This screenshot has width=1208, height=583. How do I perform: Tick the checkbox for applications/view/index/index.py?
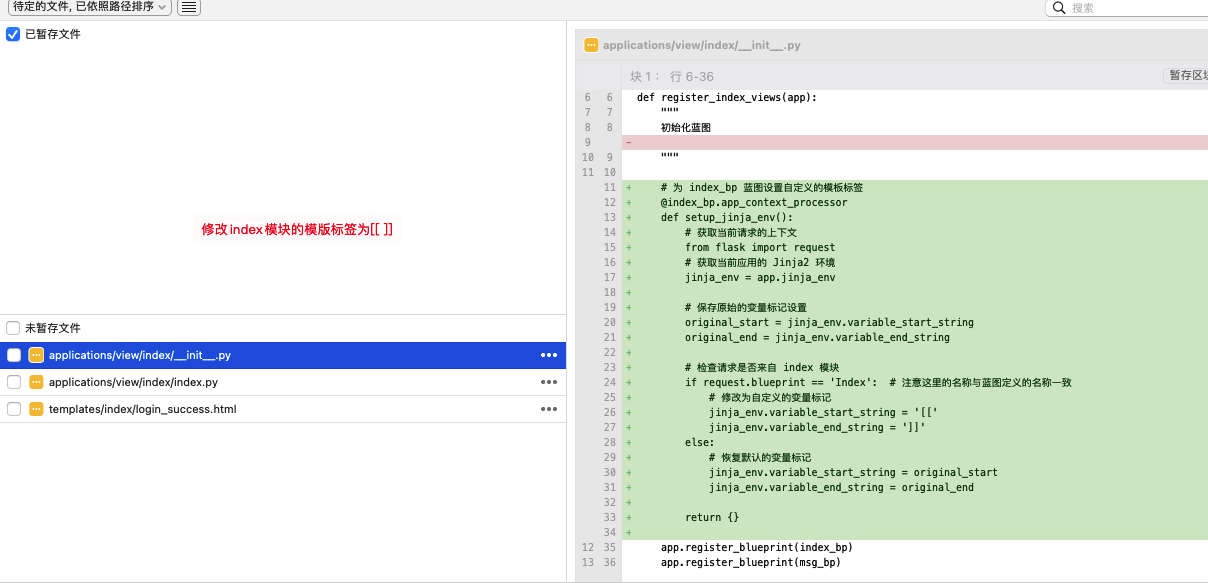click(14, 382)
